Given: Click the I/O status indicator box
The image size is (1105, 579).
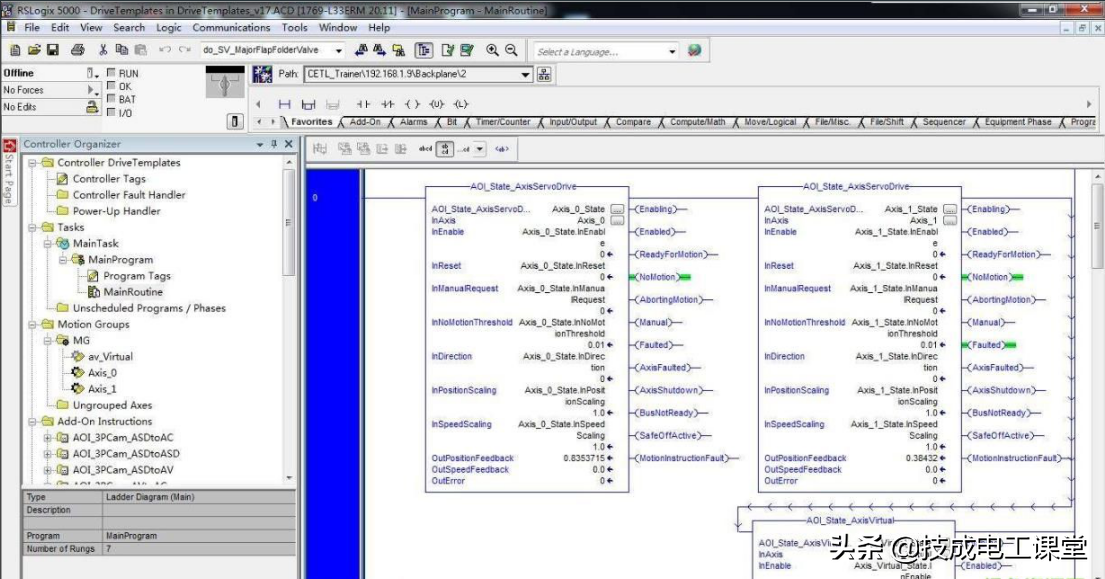Looking at the screenshot, I should coord(111,113).
